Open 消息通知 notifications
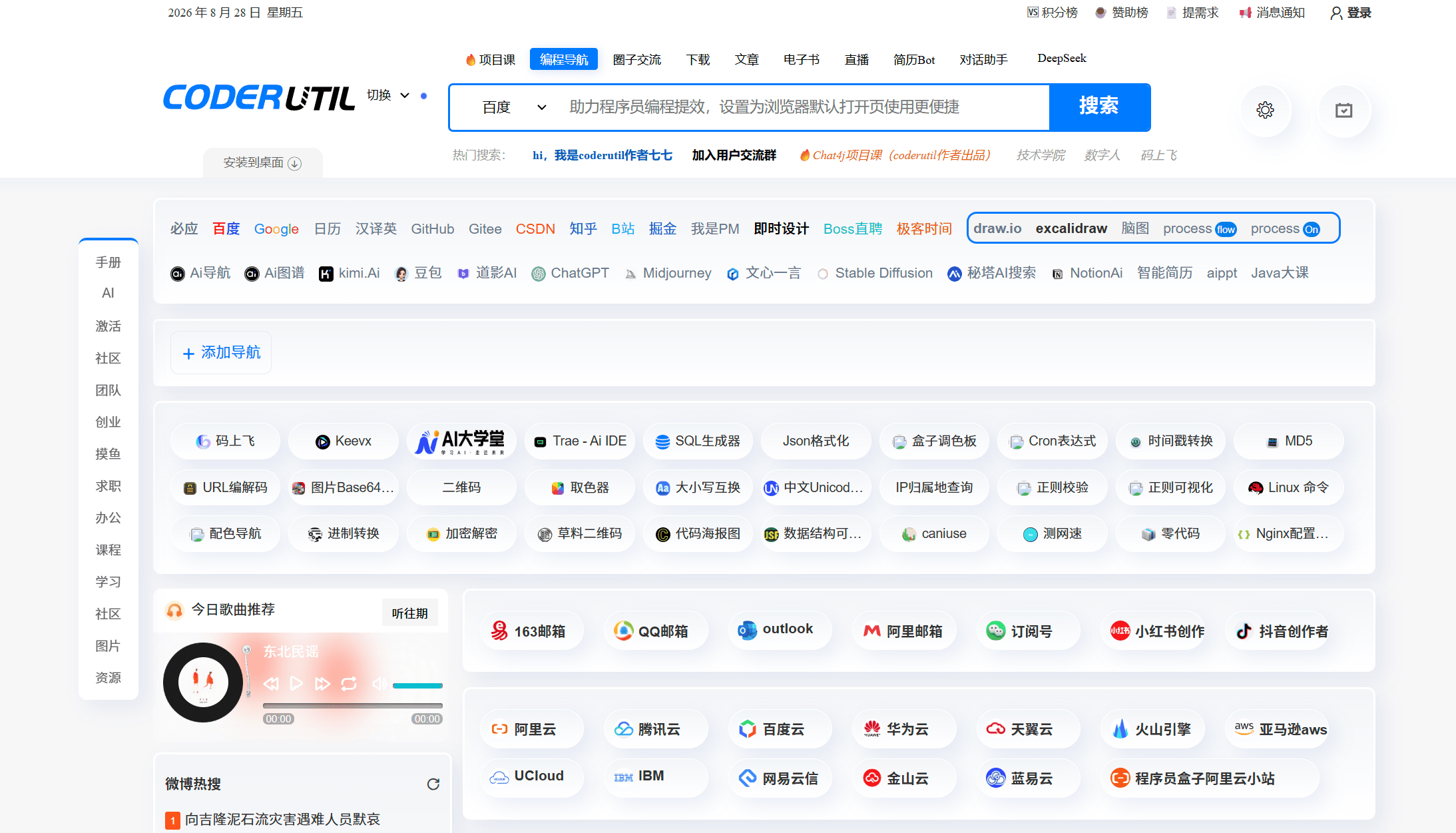Viewport: 1456px width, 833px height. (1272, 13)
